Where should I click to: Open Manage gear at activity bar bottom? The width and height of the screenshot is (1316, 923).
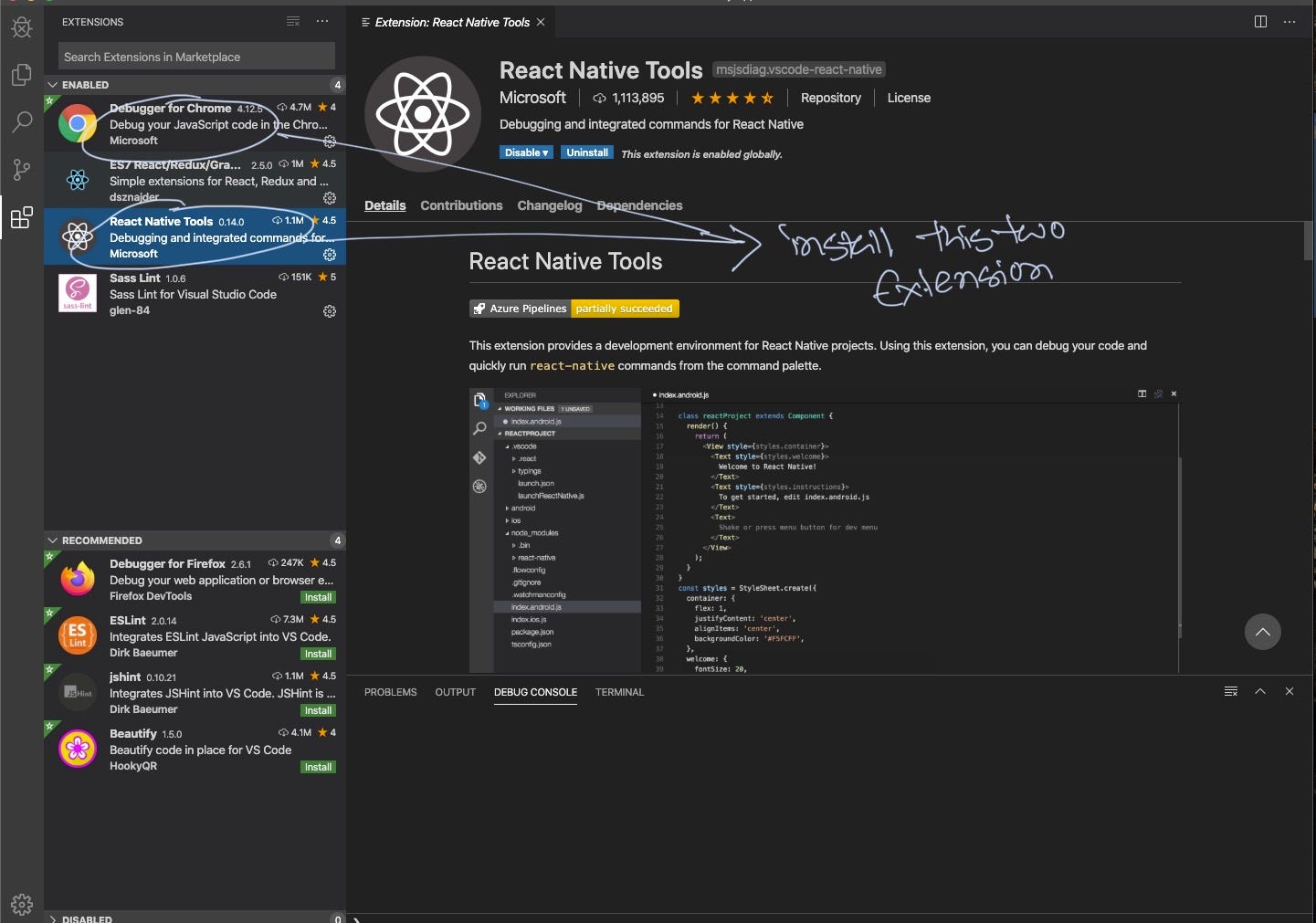point(22,904)
